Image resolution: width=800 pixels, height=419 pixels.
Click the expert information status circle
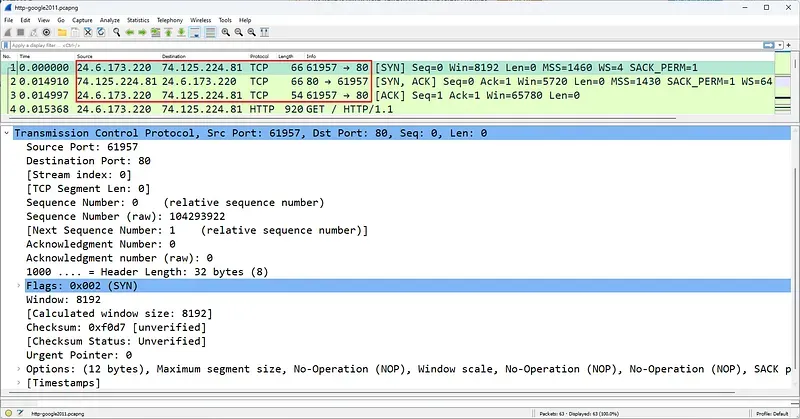pos(9,413)
